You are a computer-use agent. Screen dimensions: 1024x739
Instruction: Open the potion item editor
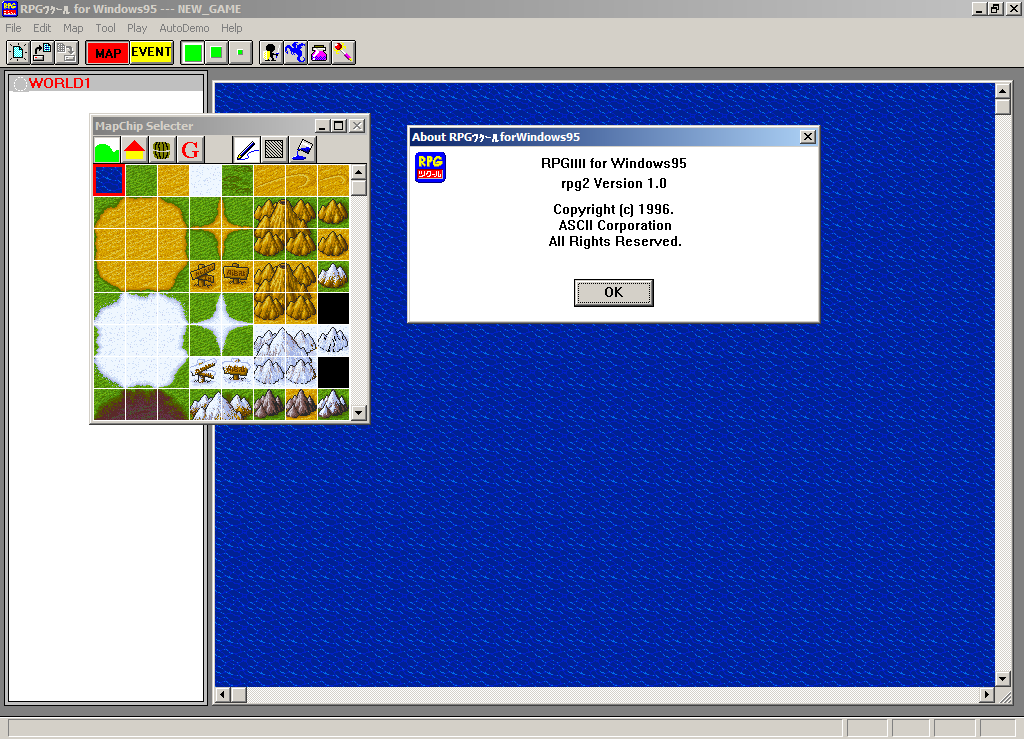(319, 52)
